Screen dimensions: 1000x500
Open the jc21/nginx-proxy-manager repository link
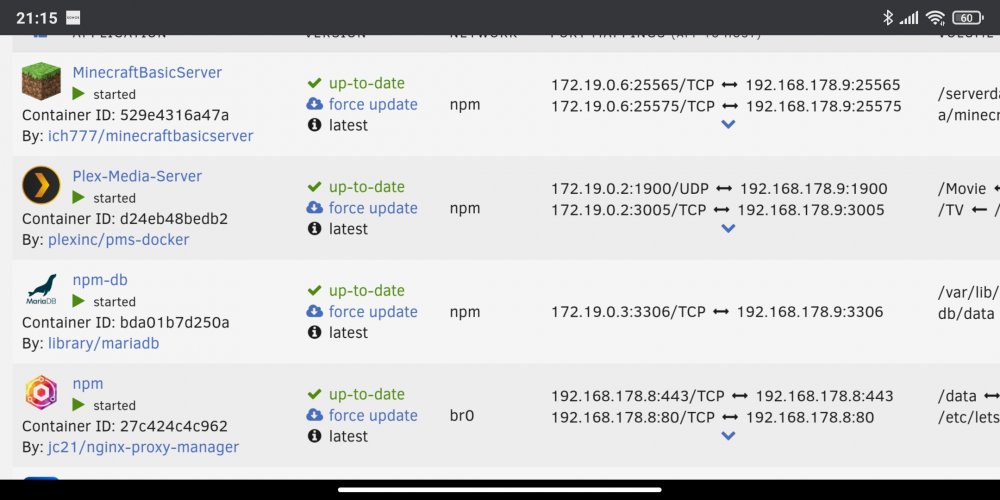(143, 447)
